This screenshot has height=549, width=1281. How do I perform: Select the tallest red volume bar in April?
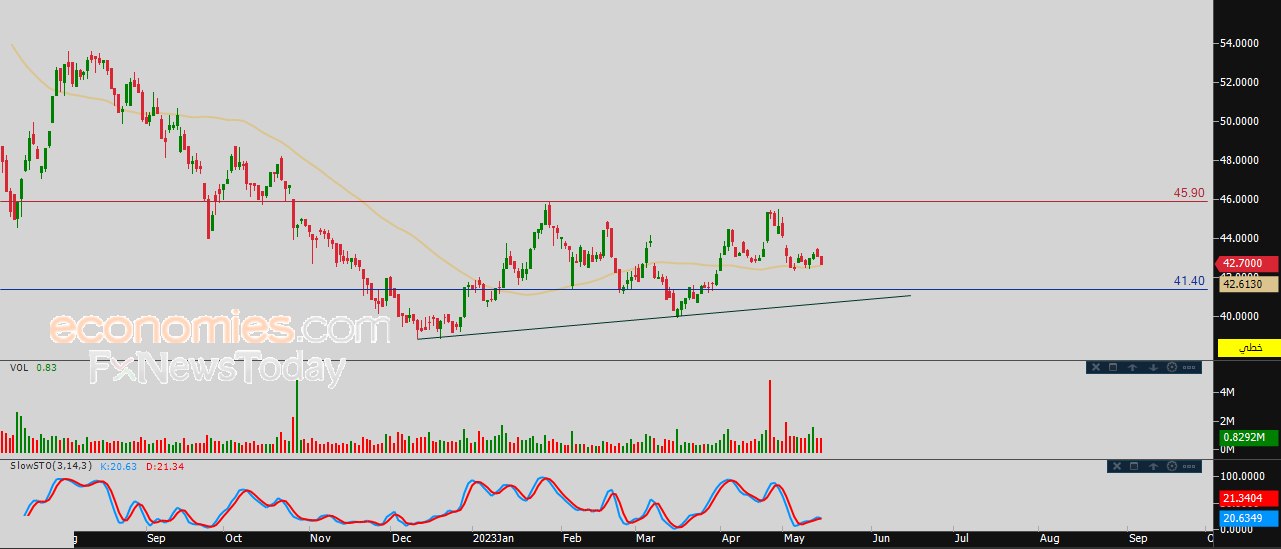(x=770, y=416)
